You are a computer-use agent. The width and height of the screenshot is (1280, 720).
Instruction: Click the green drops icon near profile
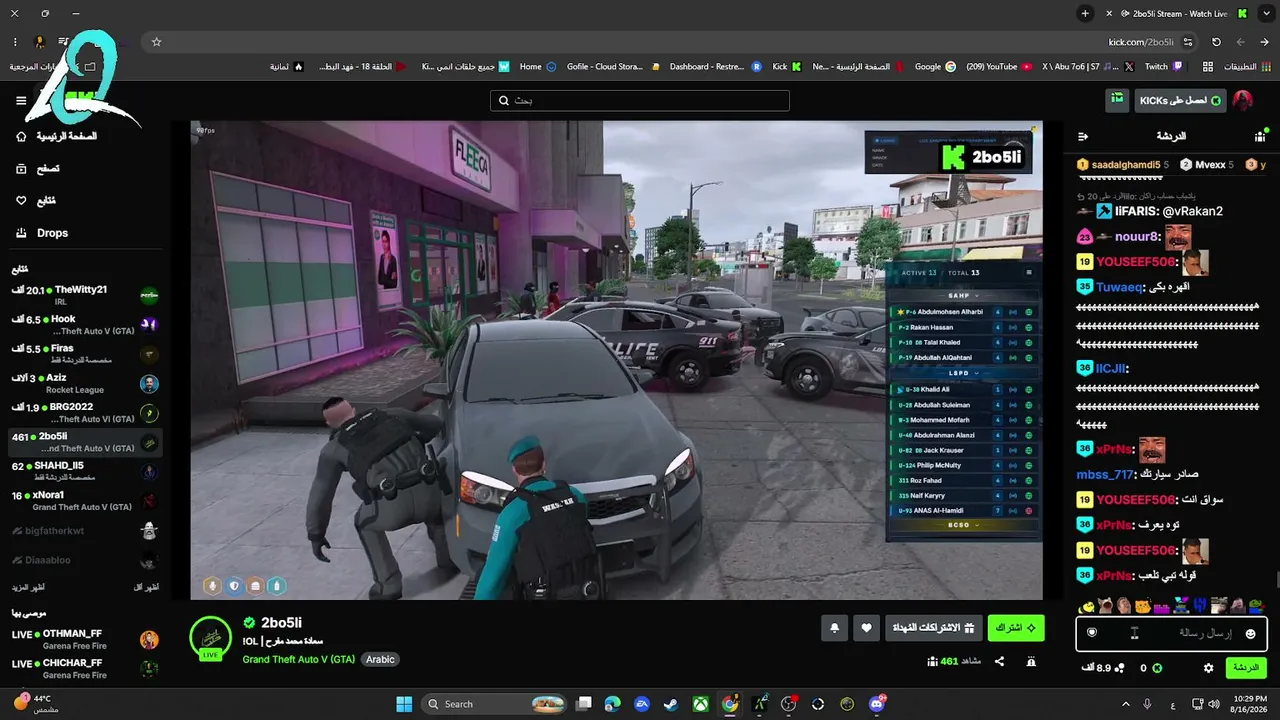pyautogui.click(x=1116, y=100)
